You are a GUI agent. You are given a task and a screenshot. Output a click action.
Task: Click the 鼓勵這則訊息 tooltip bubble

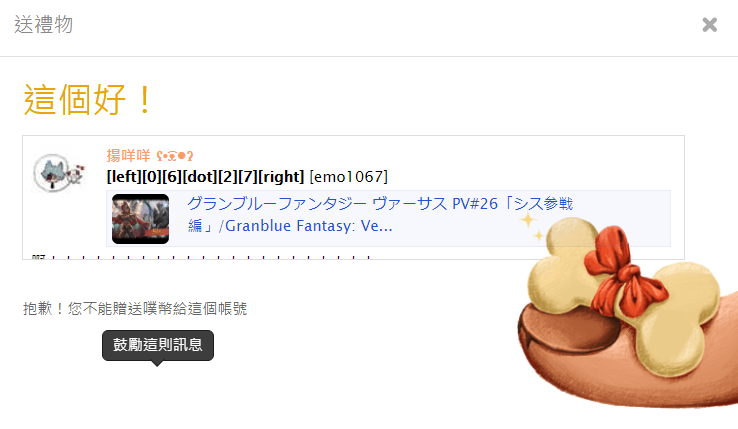click(158, 345)
